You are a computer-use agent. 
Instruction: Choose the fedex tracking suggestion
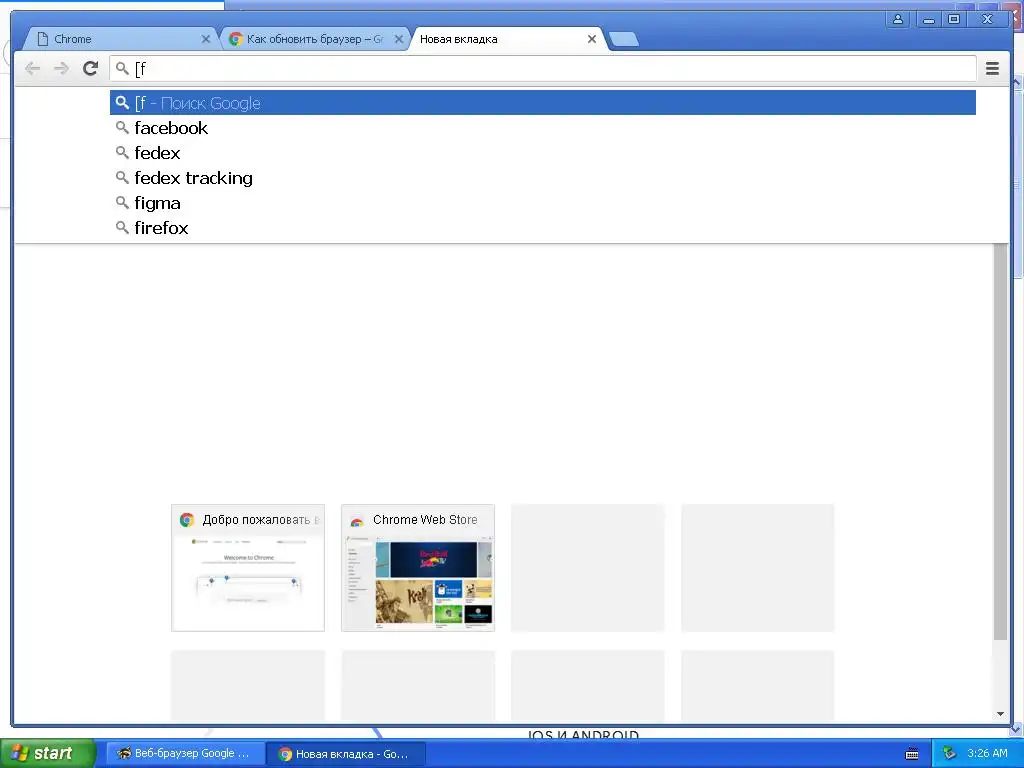543,178
